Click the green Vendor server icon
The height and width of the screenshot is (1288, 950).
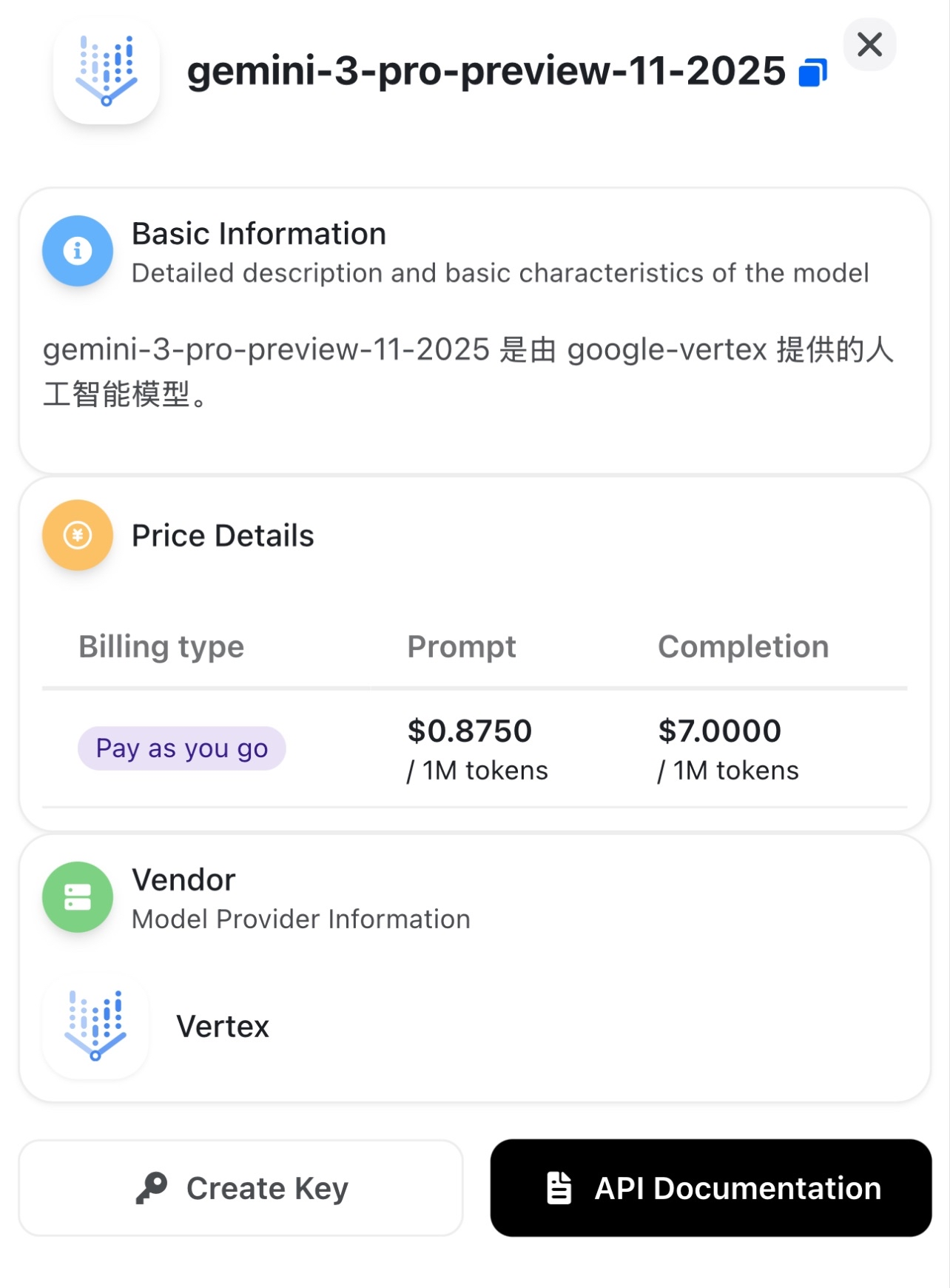tap(78, 897)
